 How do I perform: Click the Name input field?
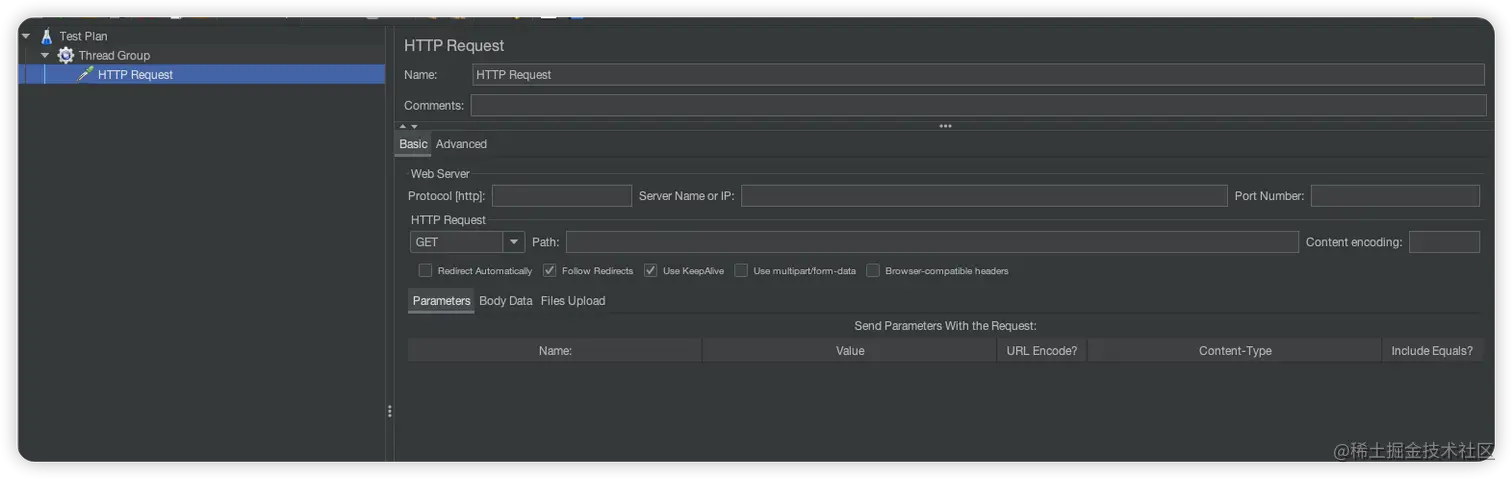(x=978, y=74)
